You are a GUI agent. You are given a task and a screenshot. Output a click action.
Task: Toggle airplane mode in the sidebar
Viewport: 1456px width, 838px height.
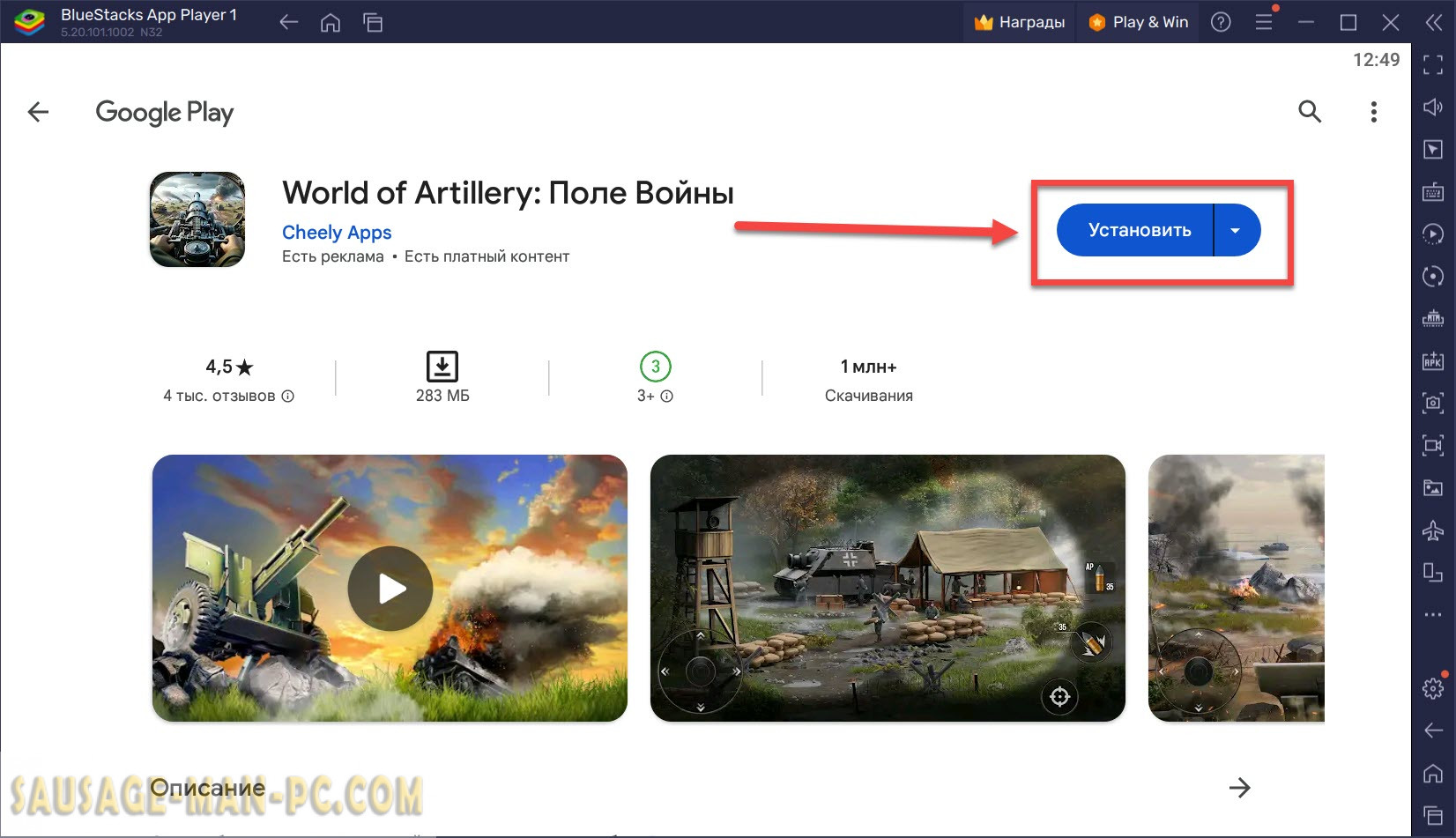coord(1433,530)
